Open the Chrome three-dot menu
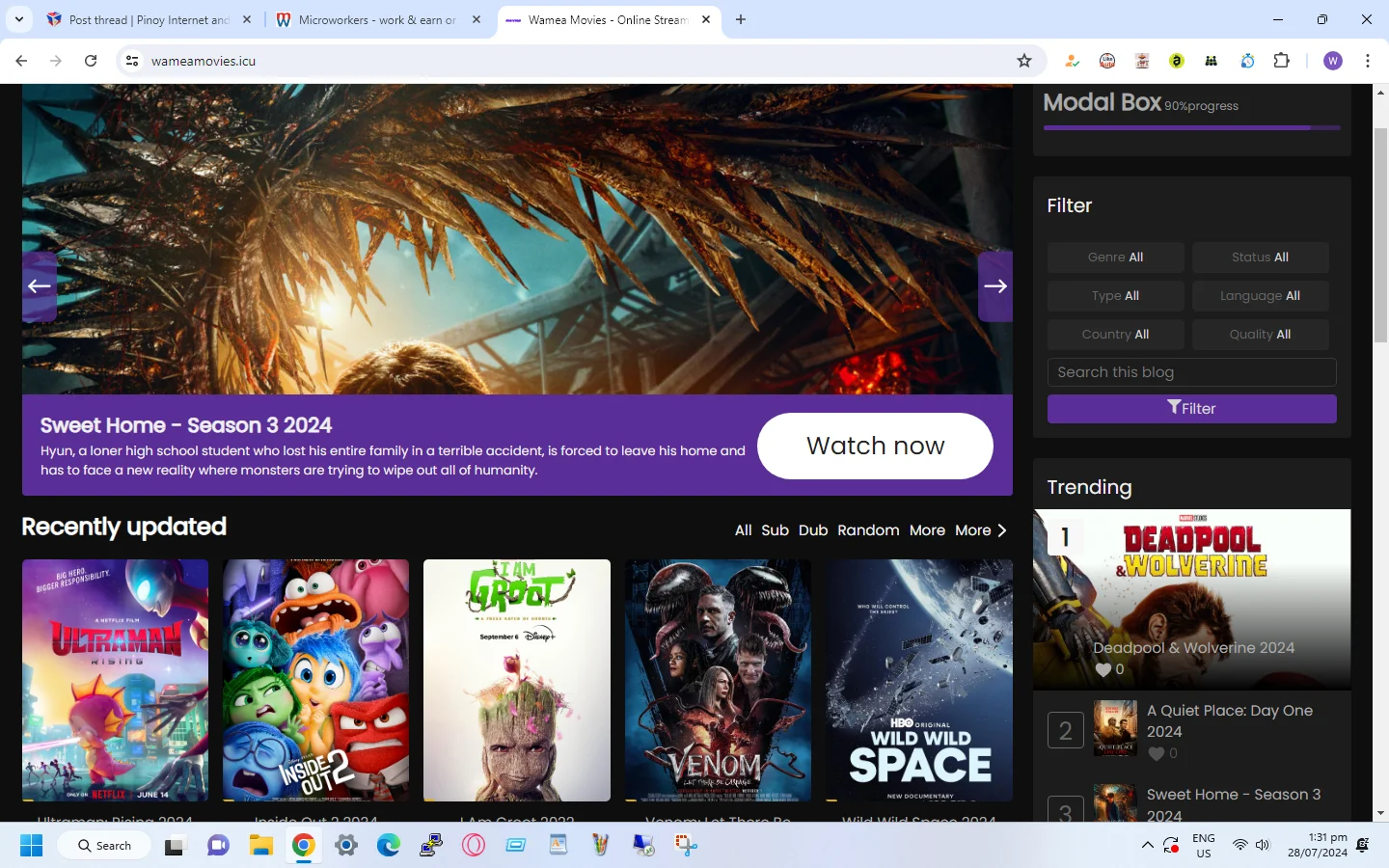This screenshot has height=868, width=1389. pos(1368,61)
